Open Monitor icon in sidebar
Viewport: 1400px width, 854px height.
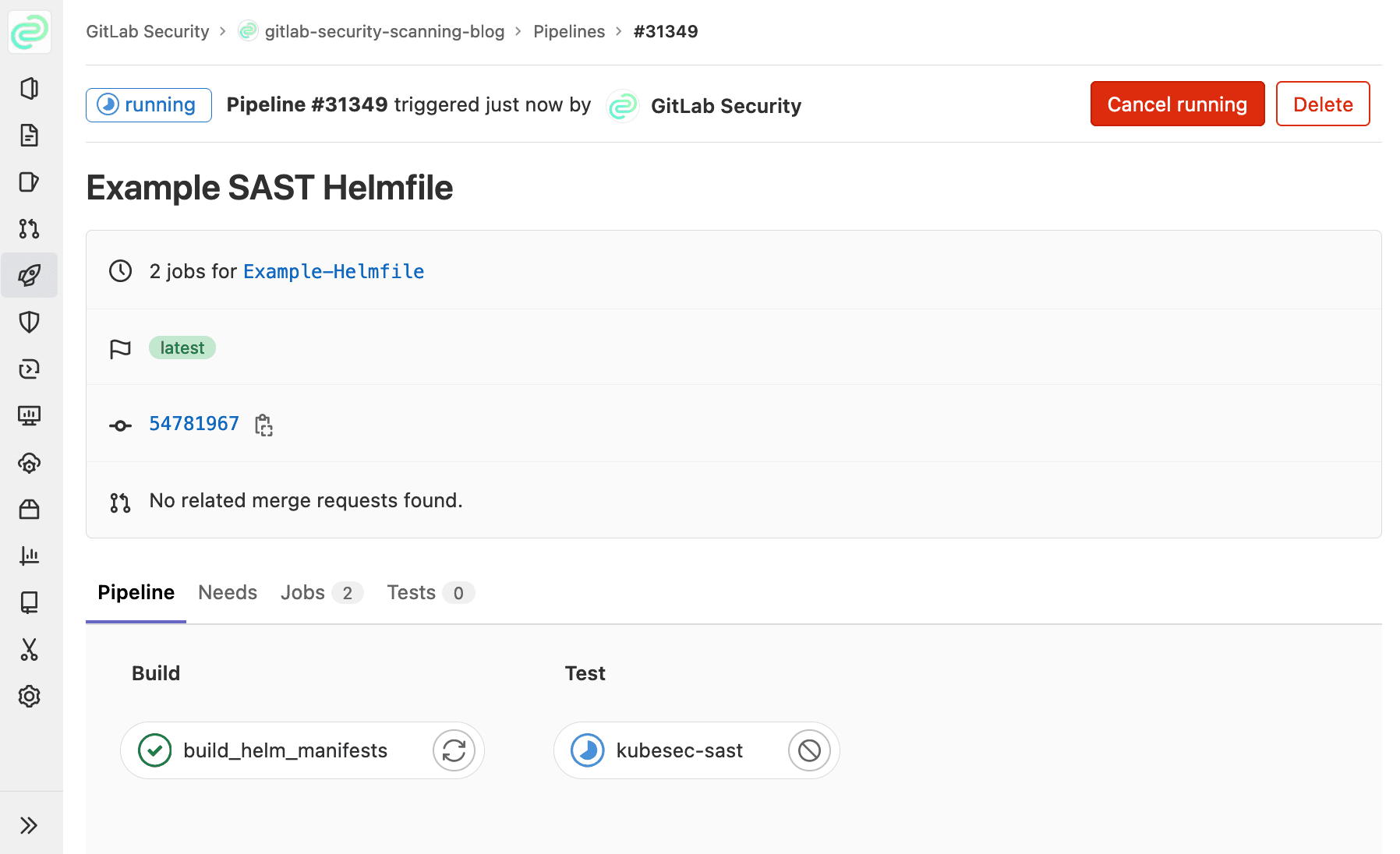point(29,415)
